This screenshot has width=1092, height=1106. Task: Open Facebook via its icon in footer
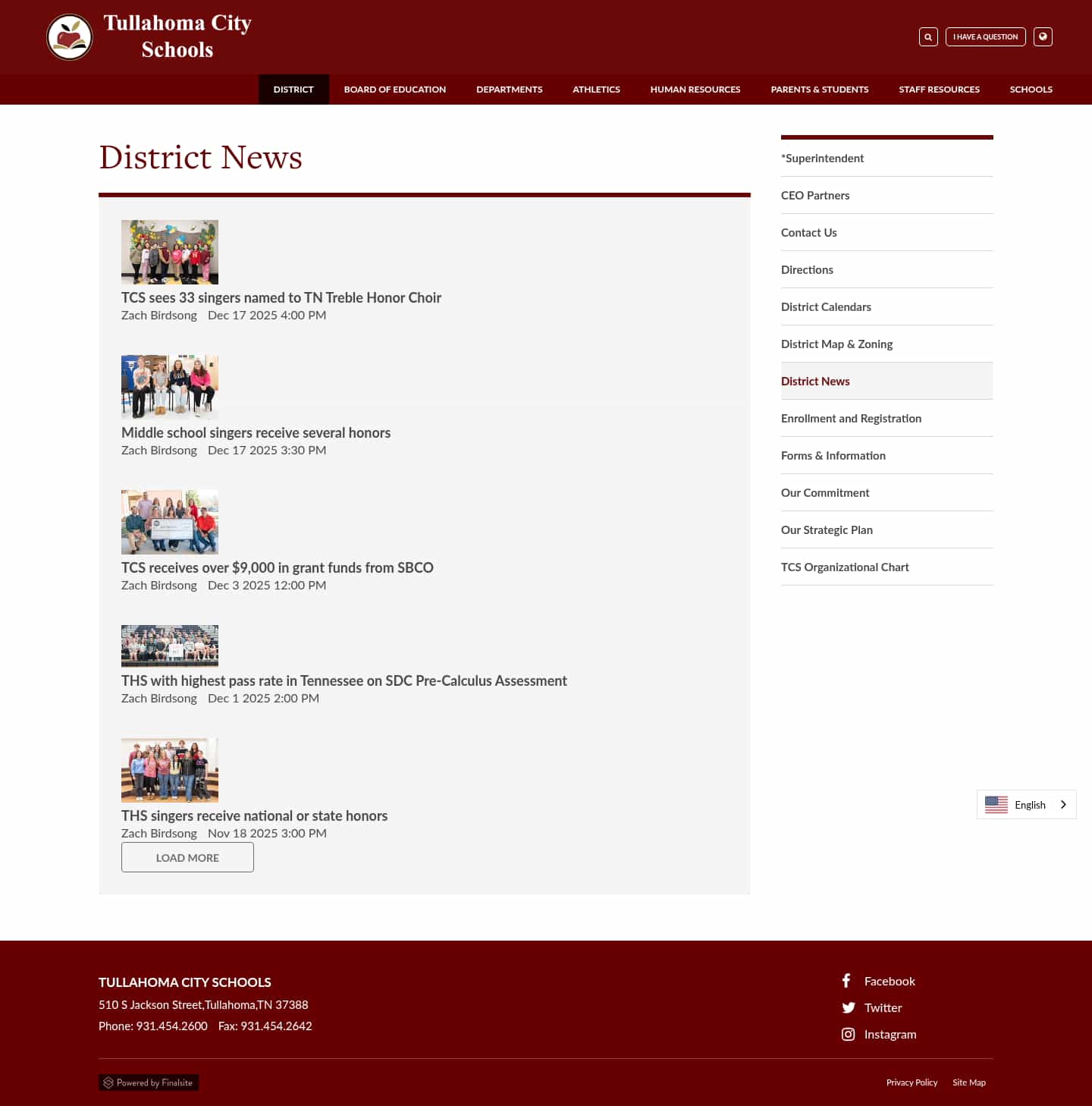(x=846, y=980)
